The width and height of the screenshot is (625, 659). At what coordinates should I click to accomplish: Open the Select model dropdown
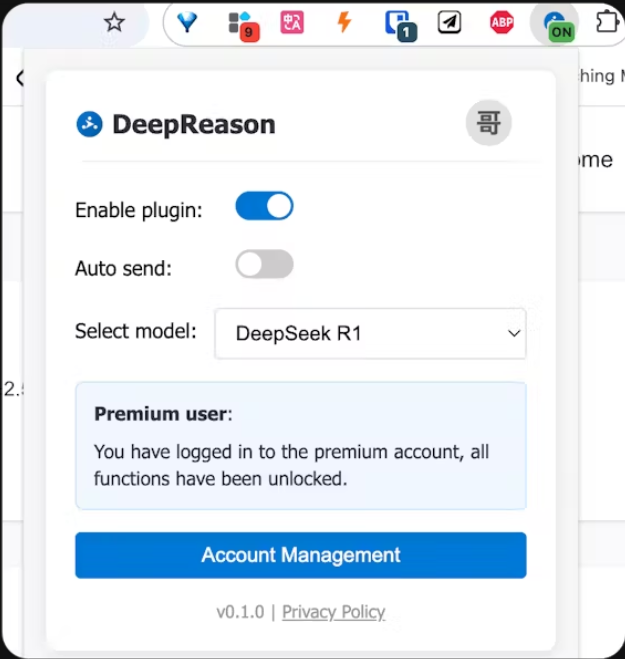[370, 333]
